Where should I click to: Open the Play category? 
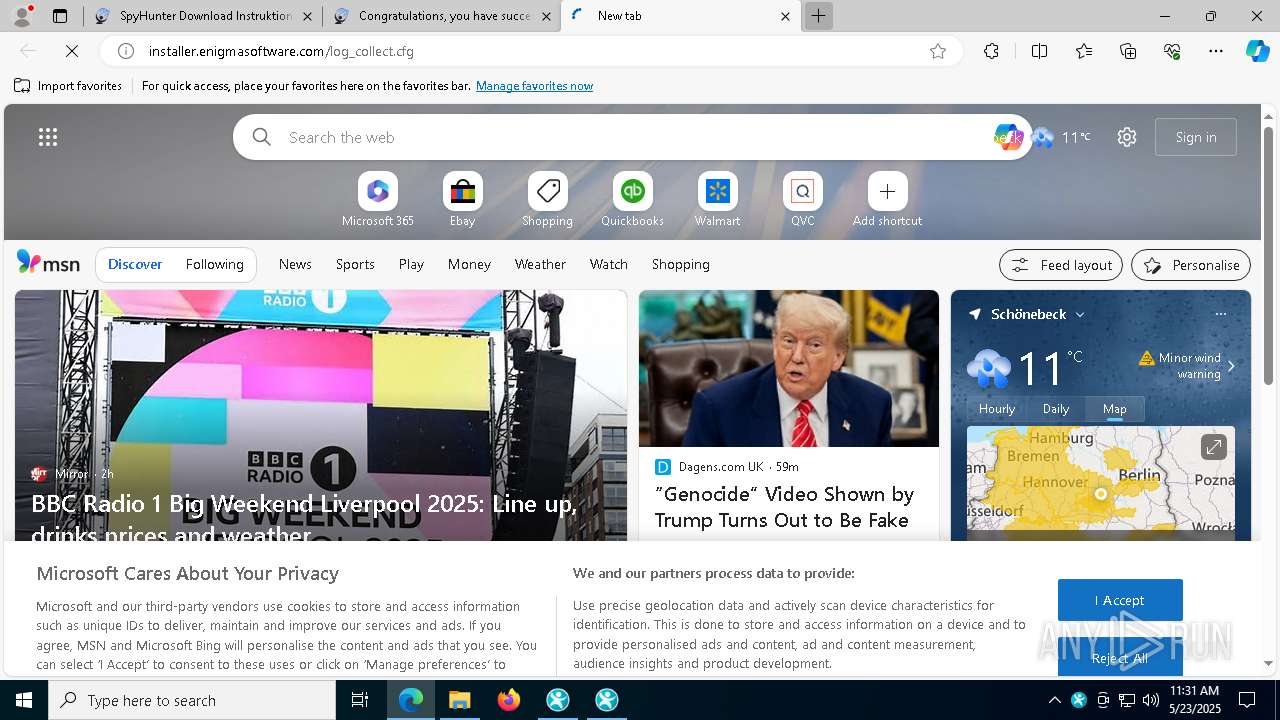pyautogui.click(x=411, y=264)
